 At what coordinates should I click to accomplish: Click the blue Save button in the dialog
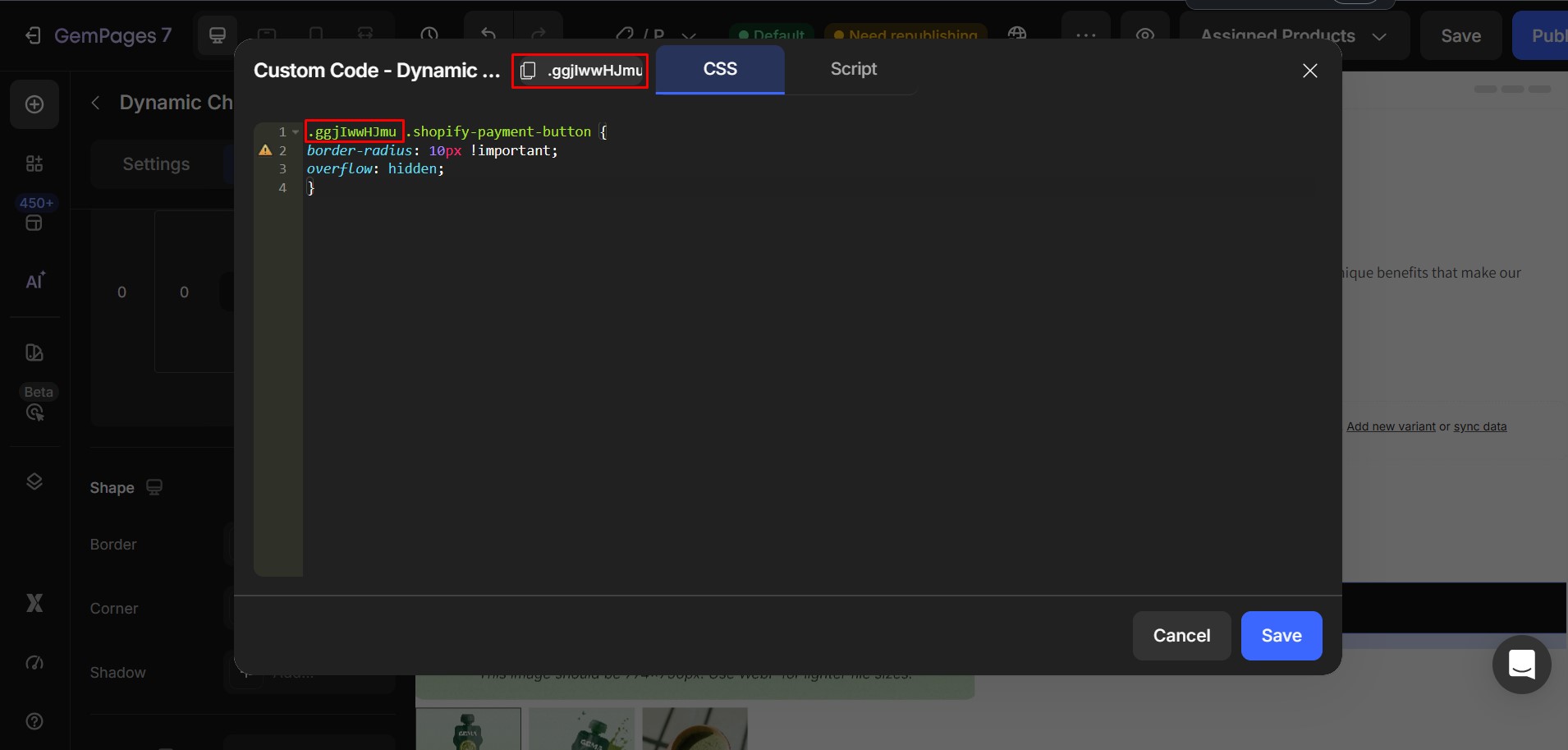point(1281,635)
